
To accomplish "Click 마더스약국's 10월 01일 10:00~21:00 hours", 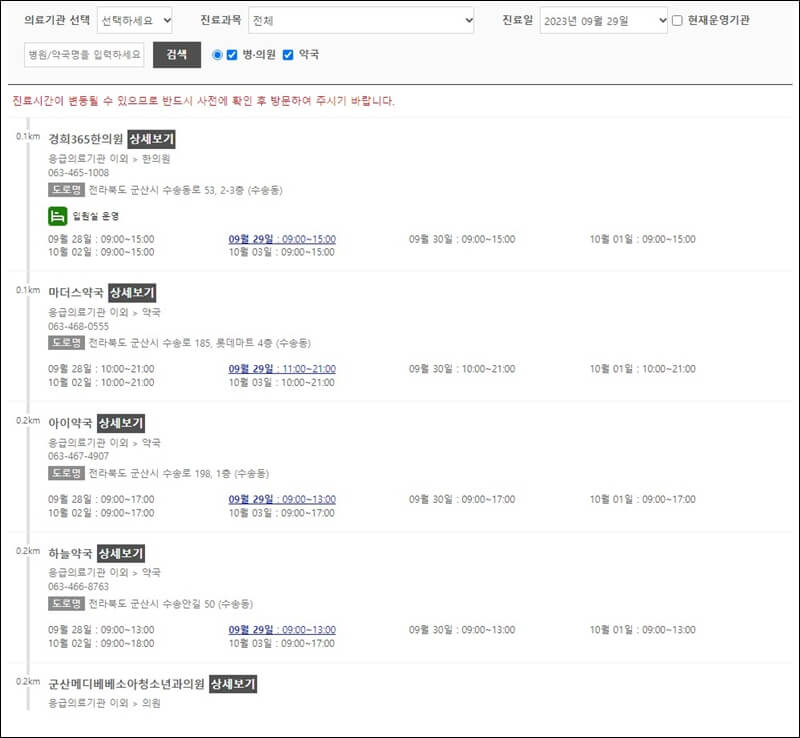I will (x=643, y=368).
